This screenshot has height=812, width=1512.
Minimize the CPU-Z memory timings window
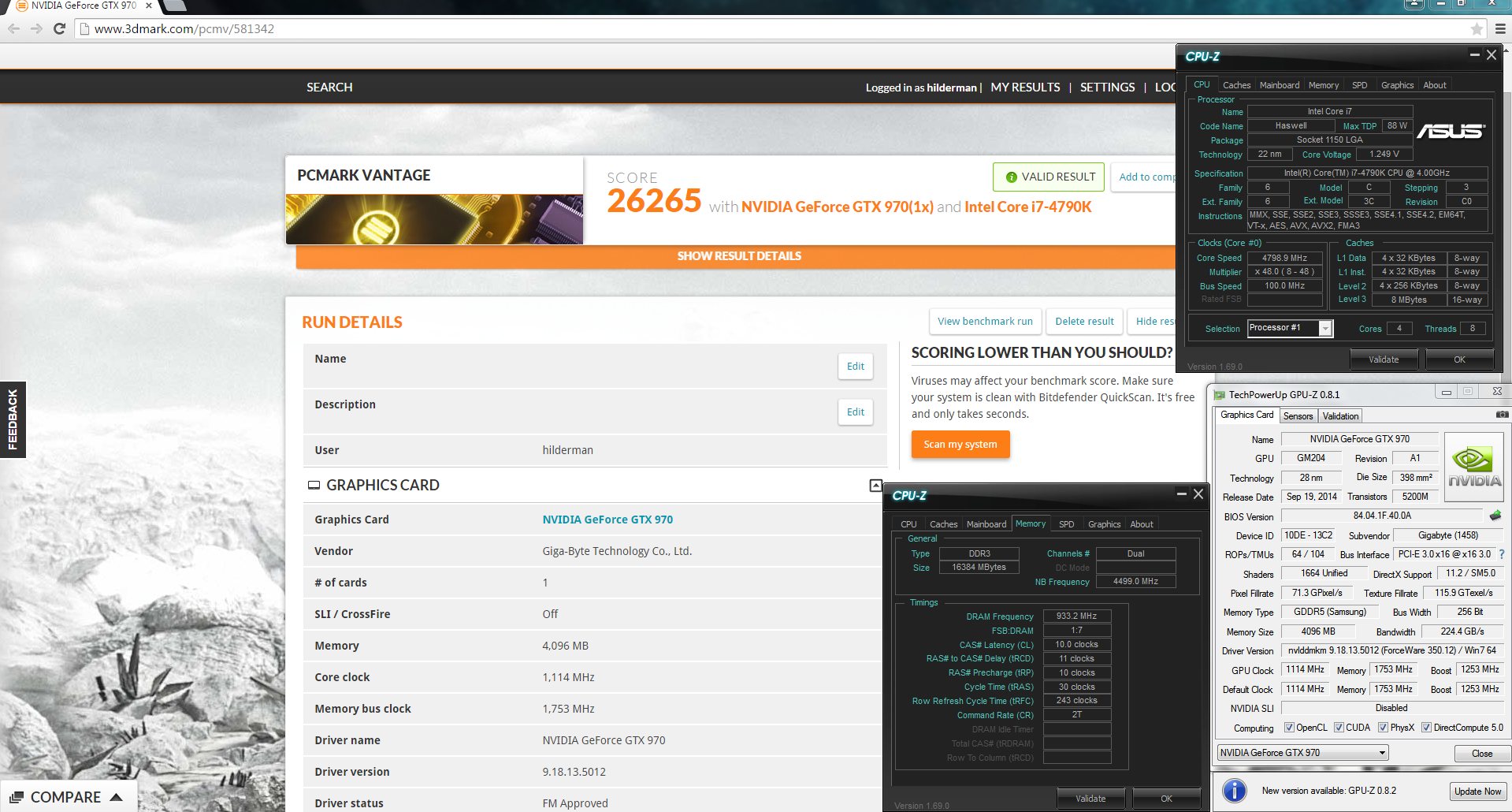click(x=1181, y=494)
